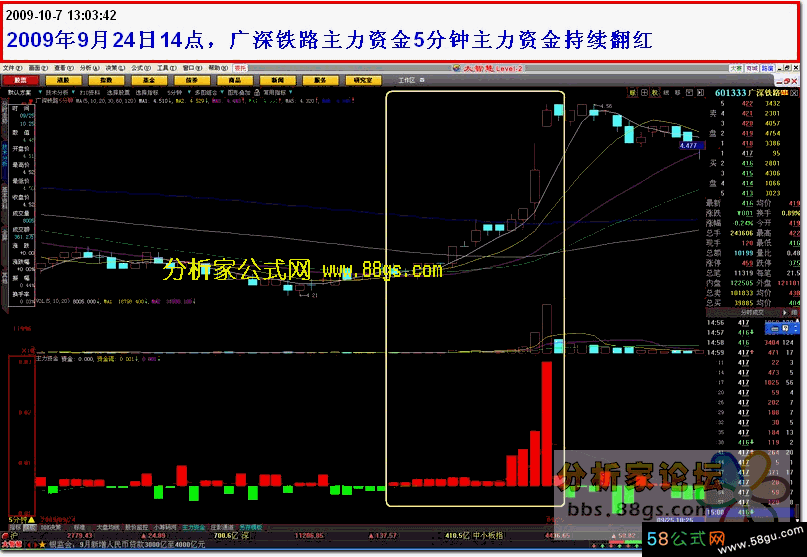The image size is (807, 557).
Task: Select the 商品 category button
Action: [235, 80]
